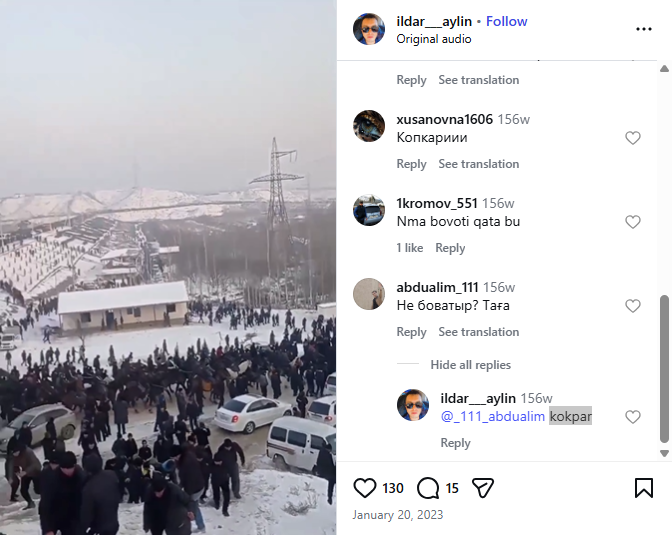Open ildar___aylin's header profile picture
Screen dimensions: 672x535
click(369, 29)
